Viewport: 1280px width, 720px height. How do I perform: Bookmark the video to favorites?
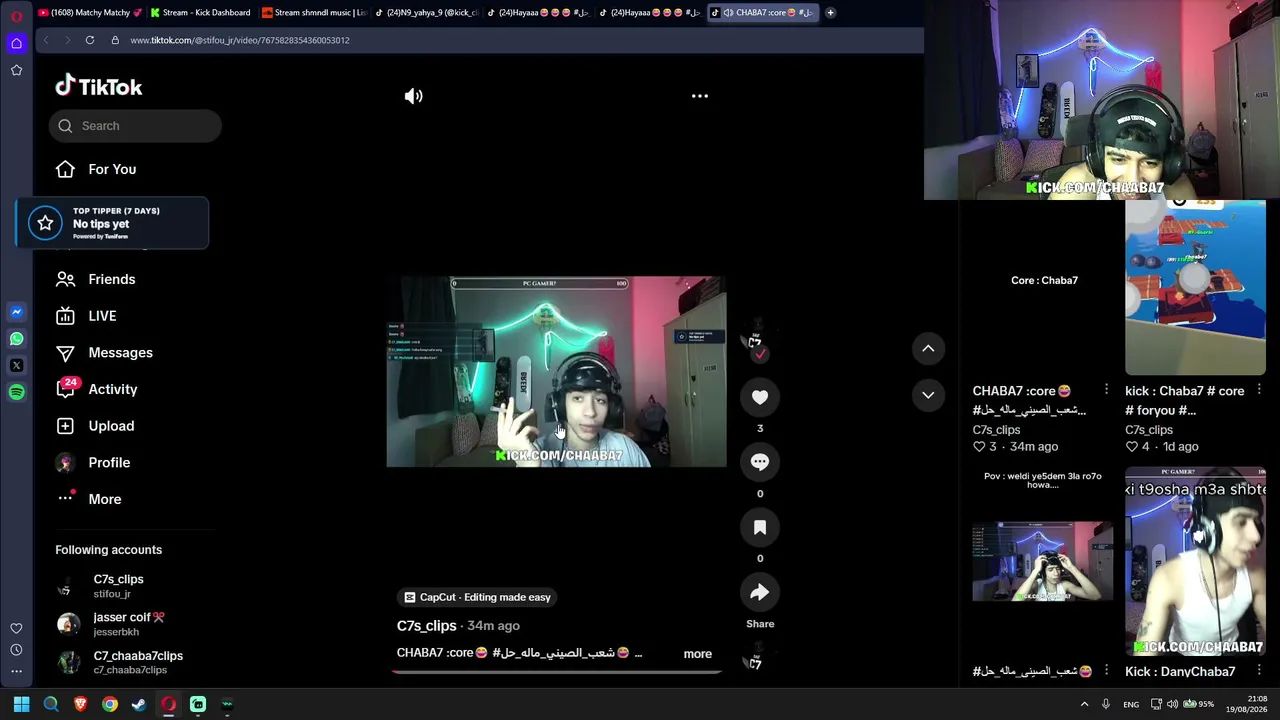760,527
